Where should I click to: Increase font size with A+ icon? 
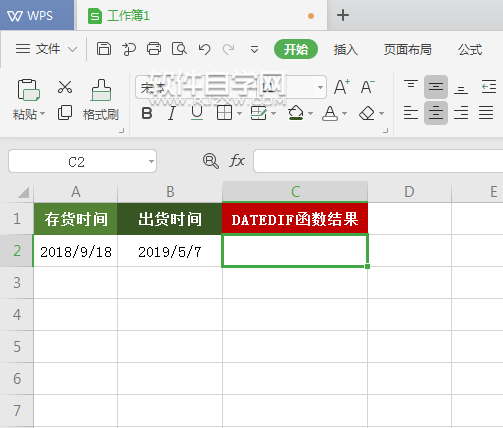tap(342, 87)
